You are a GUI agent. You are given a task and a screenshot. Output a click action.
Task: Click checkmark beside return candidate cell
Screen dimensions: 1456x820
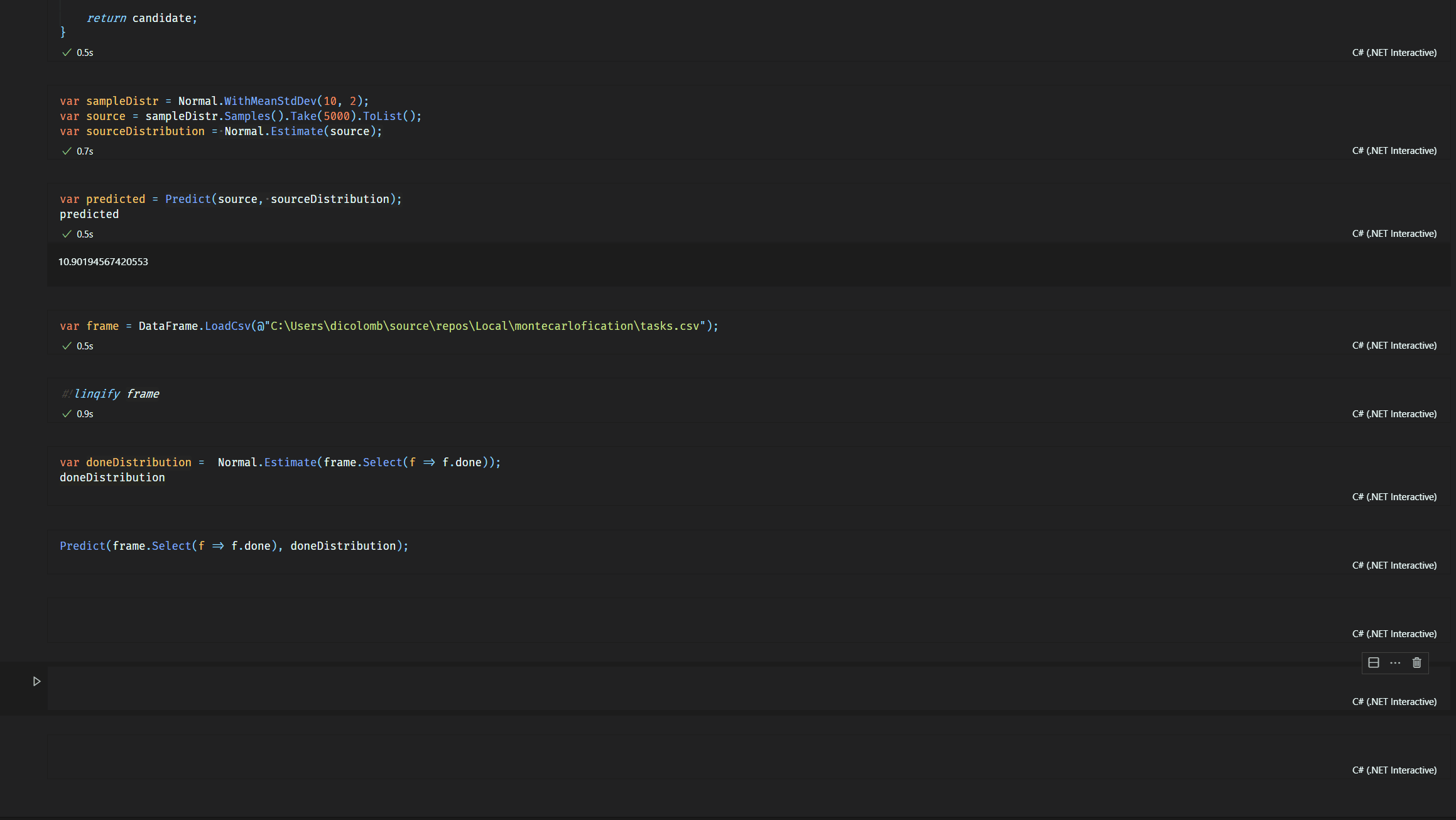(67, 53)
